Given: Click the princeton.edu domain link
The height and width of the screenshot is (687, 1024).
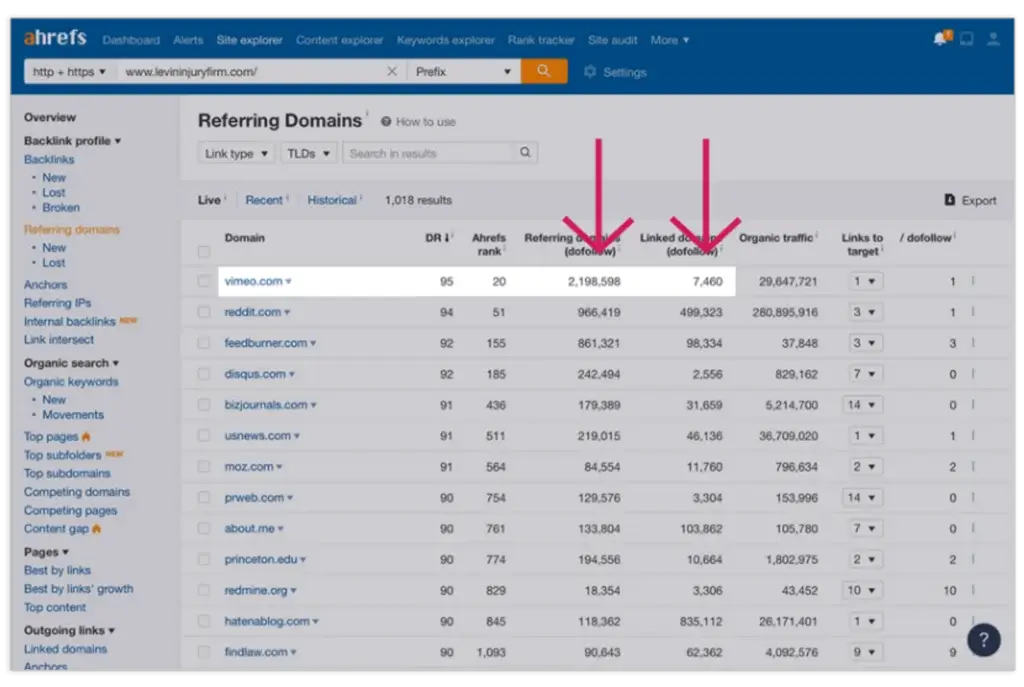Looking at the screenshot, I should tap(261, 560).
